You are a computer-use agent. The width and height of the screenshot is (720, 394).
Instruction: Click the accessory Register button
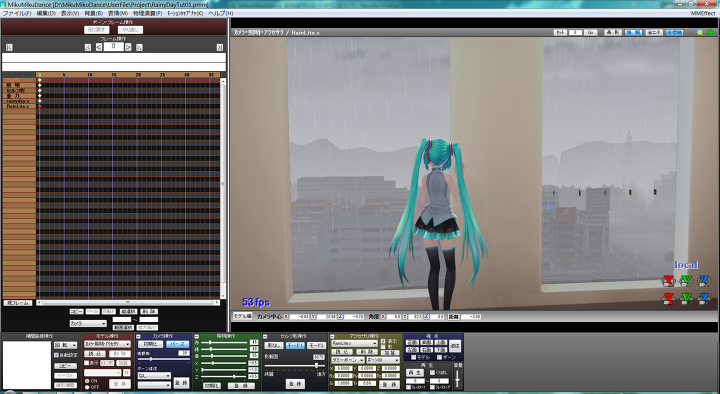(x=390, y=384)
